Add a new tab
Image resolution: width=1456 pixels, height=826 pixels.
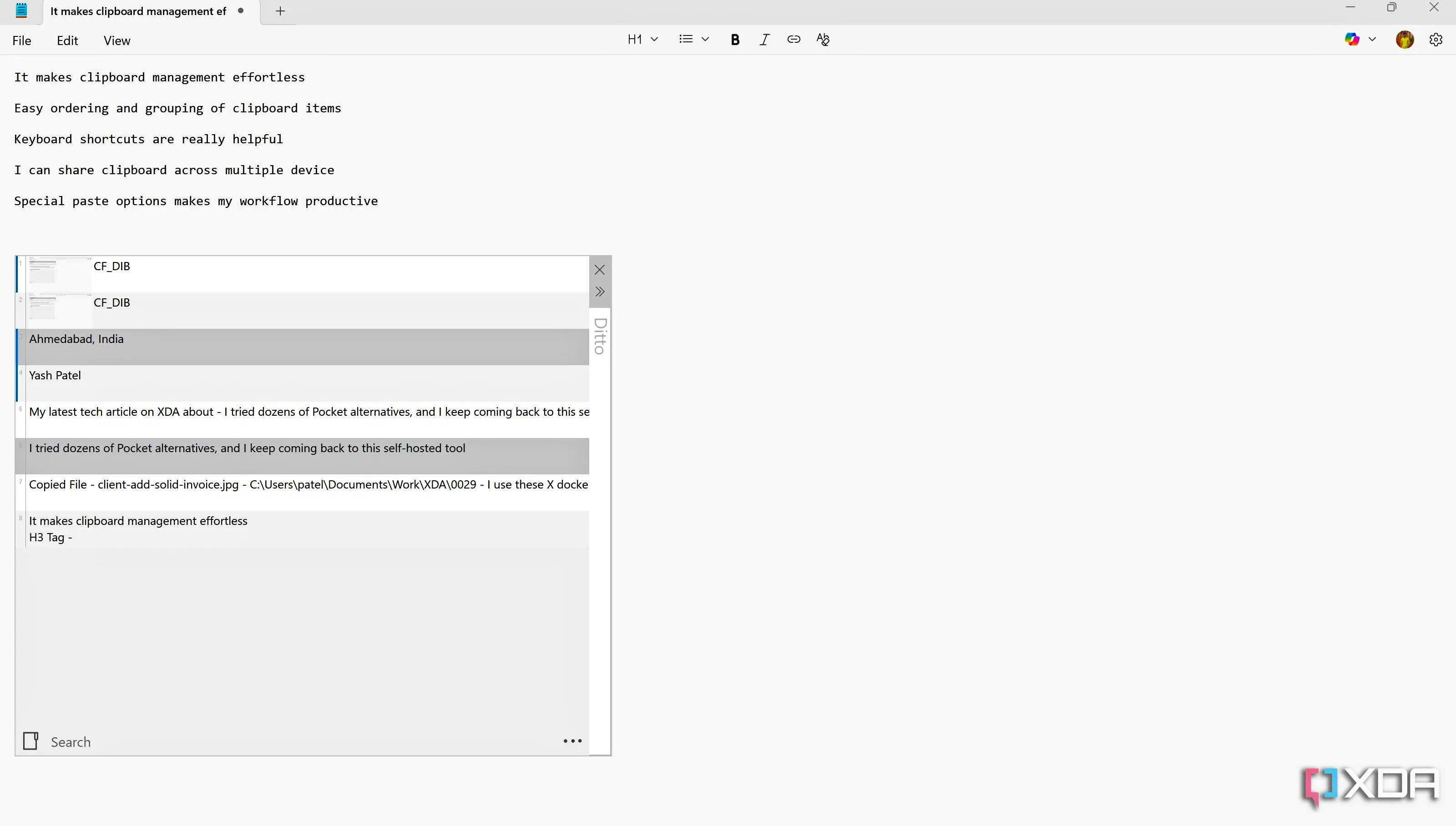point(280,11)
